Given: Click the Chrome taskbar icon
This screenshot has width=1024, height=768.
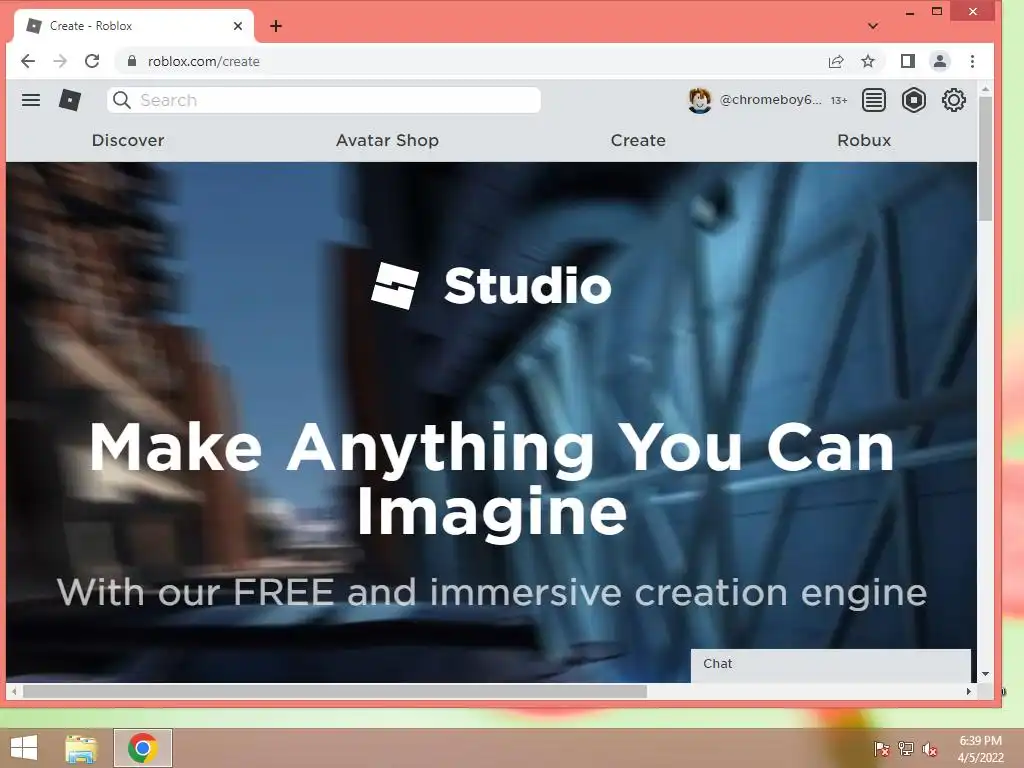Looking at the screenshot, I should coord(143,748).
